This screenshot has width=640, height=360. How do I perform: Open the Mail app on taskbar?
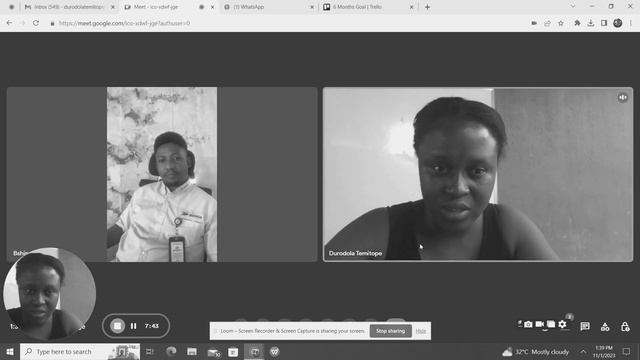pyautogui.click(x=213, y=351)
